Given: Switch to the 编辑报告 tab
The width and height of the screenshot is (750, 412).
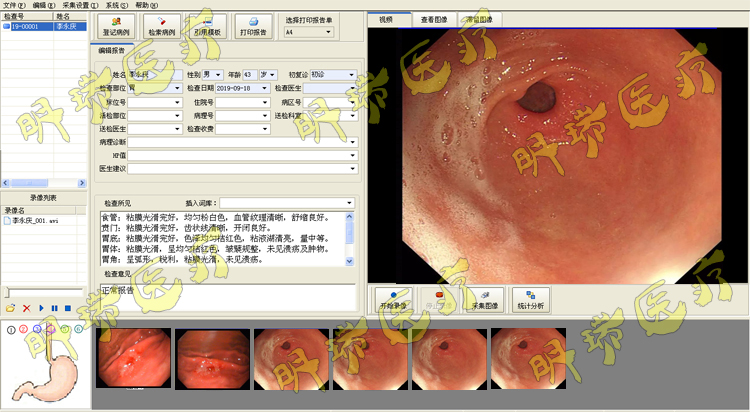Looking at the screenshot, I should (x=111, y=50).
